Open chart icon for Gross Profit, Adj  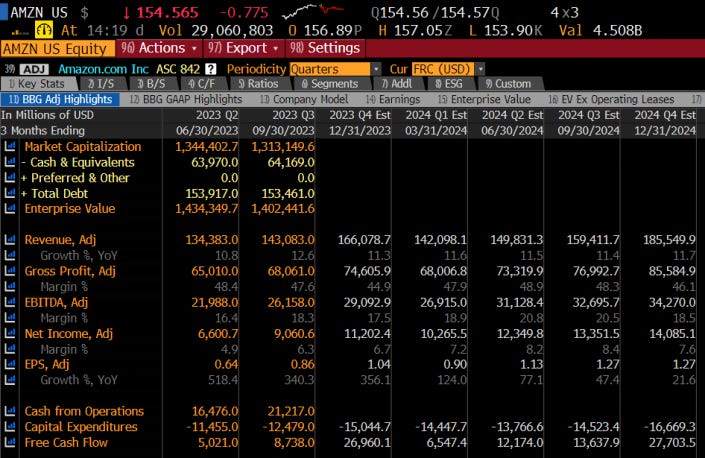9,271
